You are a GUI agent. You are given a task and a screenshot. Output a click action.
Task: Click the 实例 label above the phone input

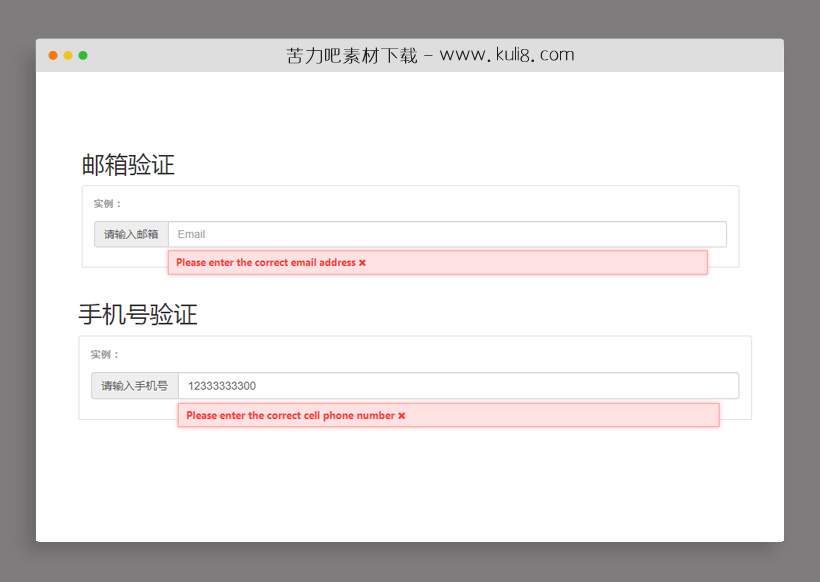(x=103, y=354)
